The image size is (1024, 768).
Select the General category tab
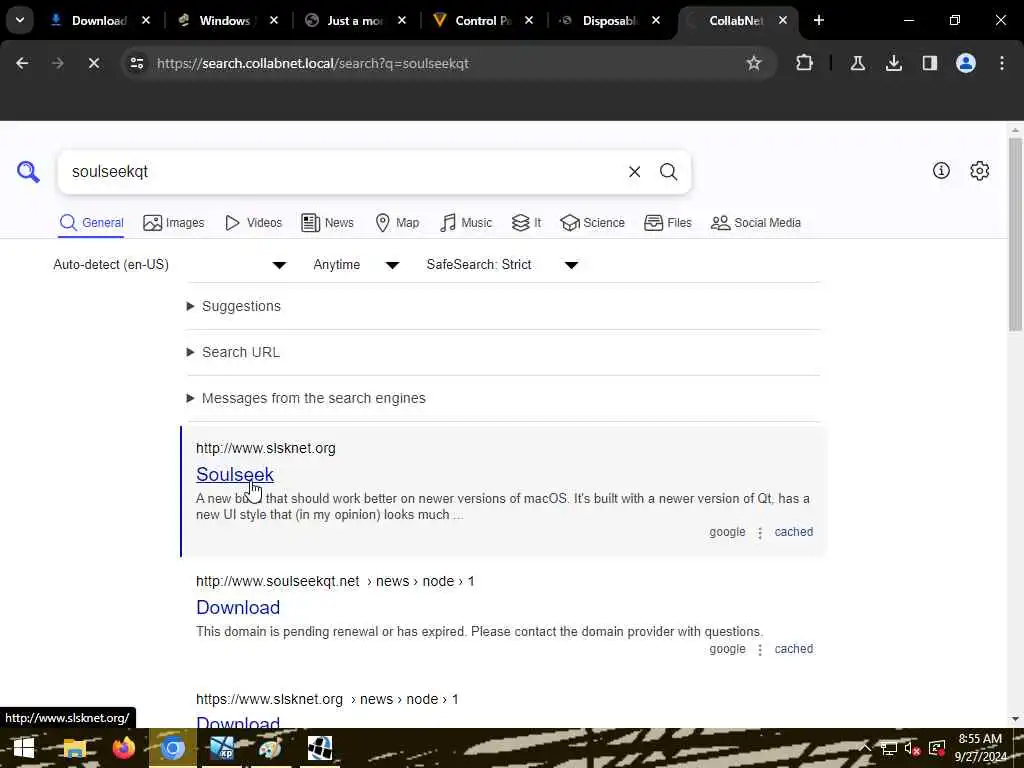pos(91,223)
